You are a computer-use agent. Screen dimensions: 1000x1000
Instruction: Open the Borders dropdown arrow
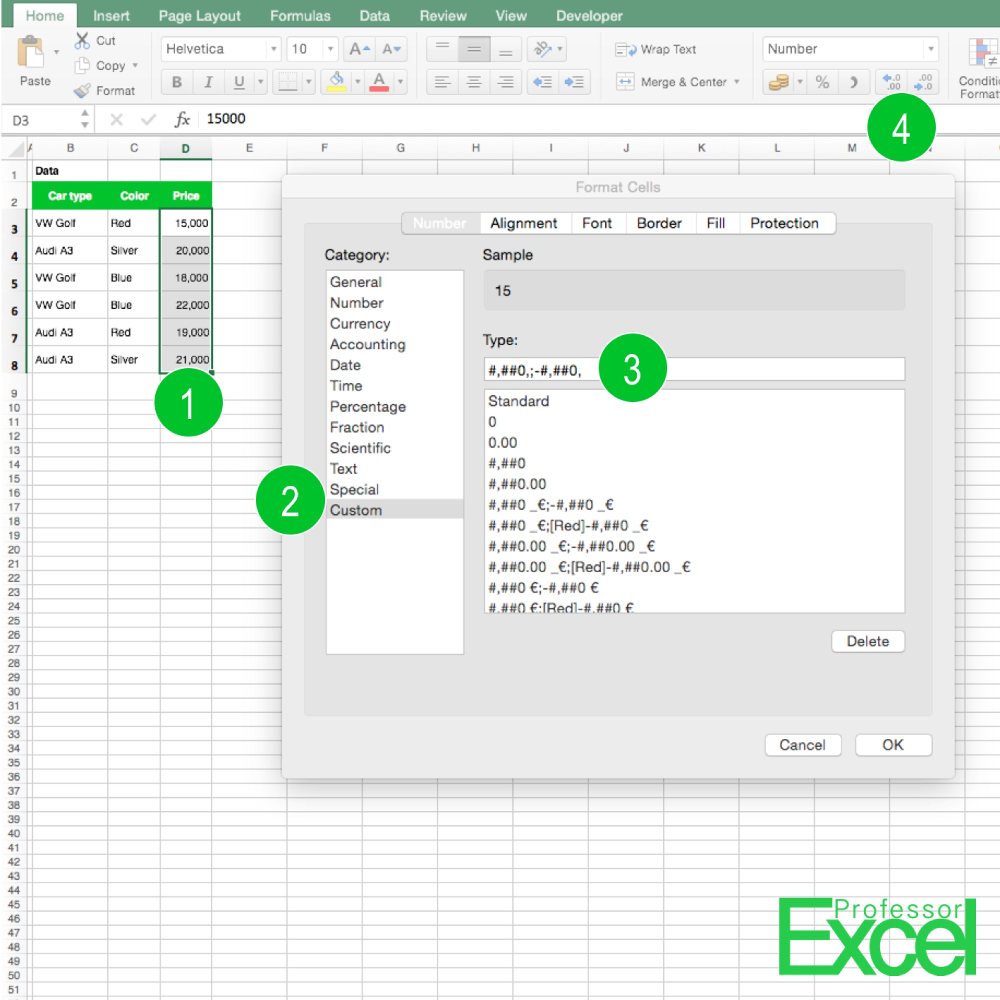308,82
